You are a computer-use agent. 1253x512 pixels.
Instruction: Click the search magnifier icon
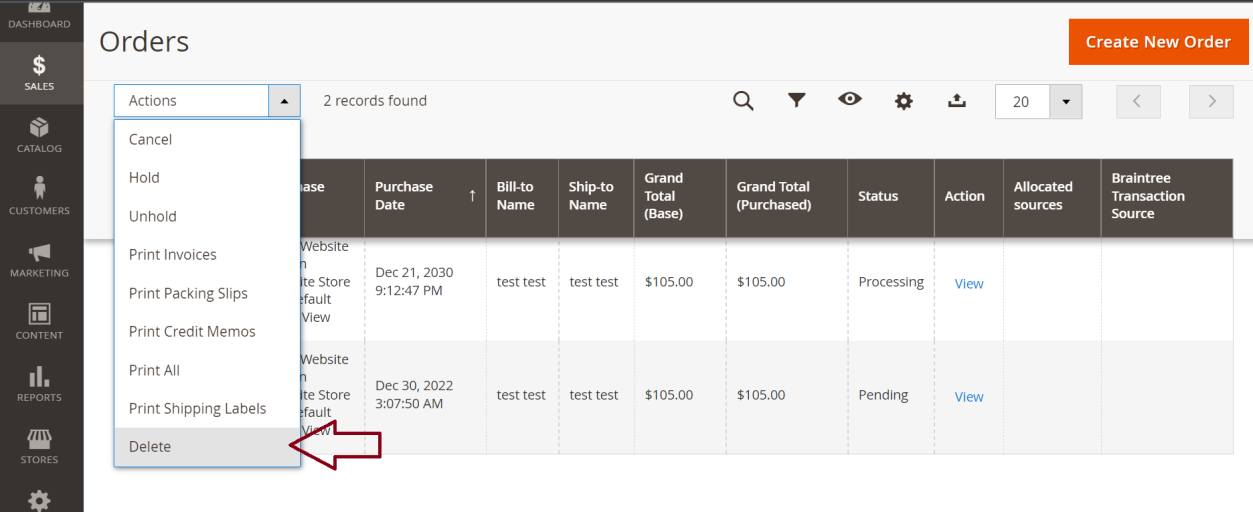point(743,101)
